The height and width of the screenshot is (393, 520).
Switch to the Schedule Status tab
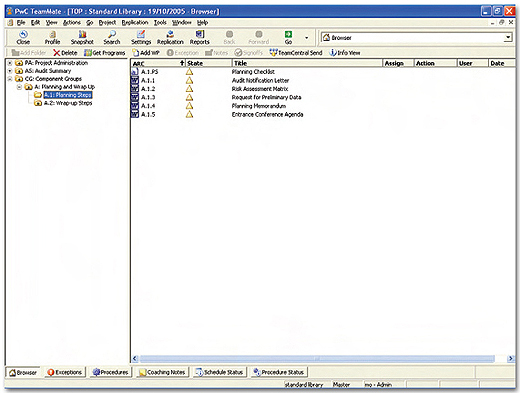(x=220, y=372)
